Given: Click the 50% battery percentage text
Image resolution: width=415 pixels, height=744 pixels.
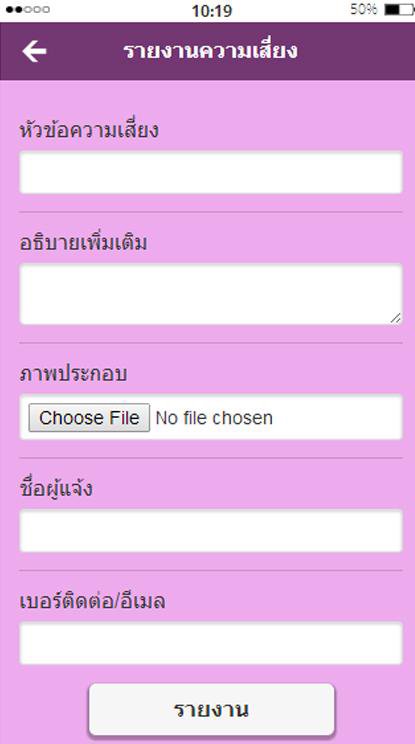Looking at the screenshot, I should 364,9.
